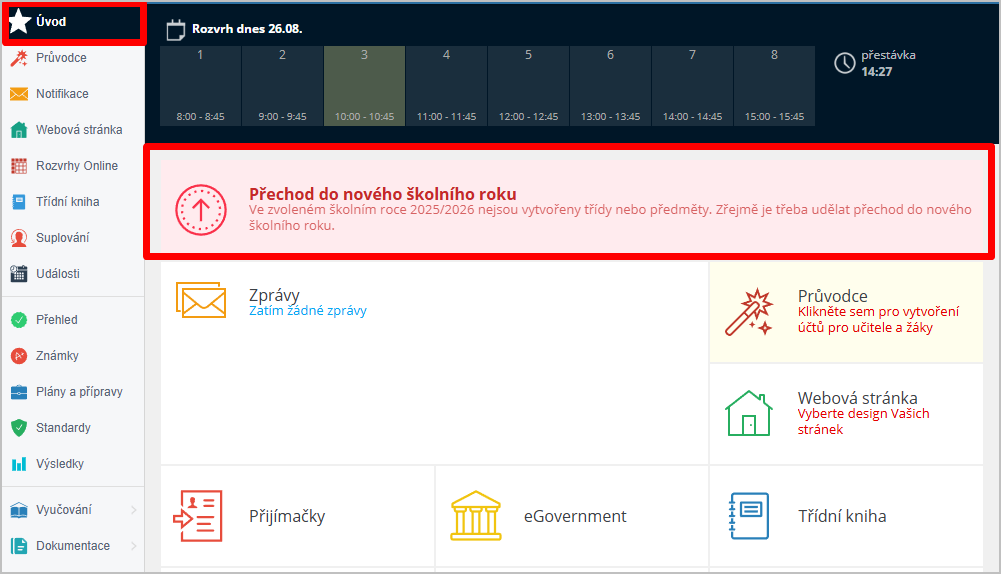1001x574 pixels.
Task: Open the Přijímačky admissions form icon
Action: pos(197,516)
